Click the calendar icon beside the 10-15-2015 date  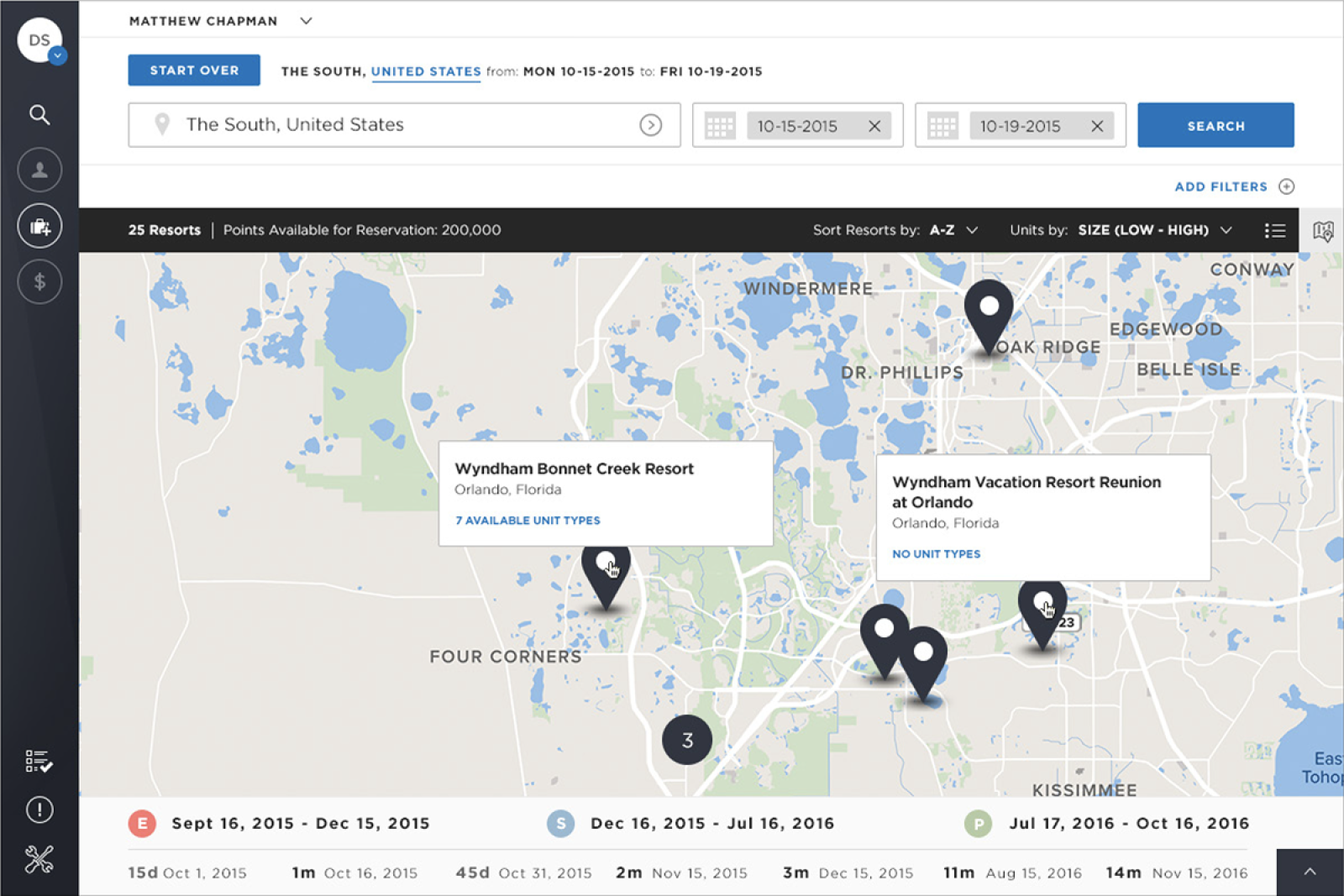coord(720,125)
